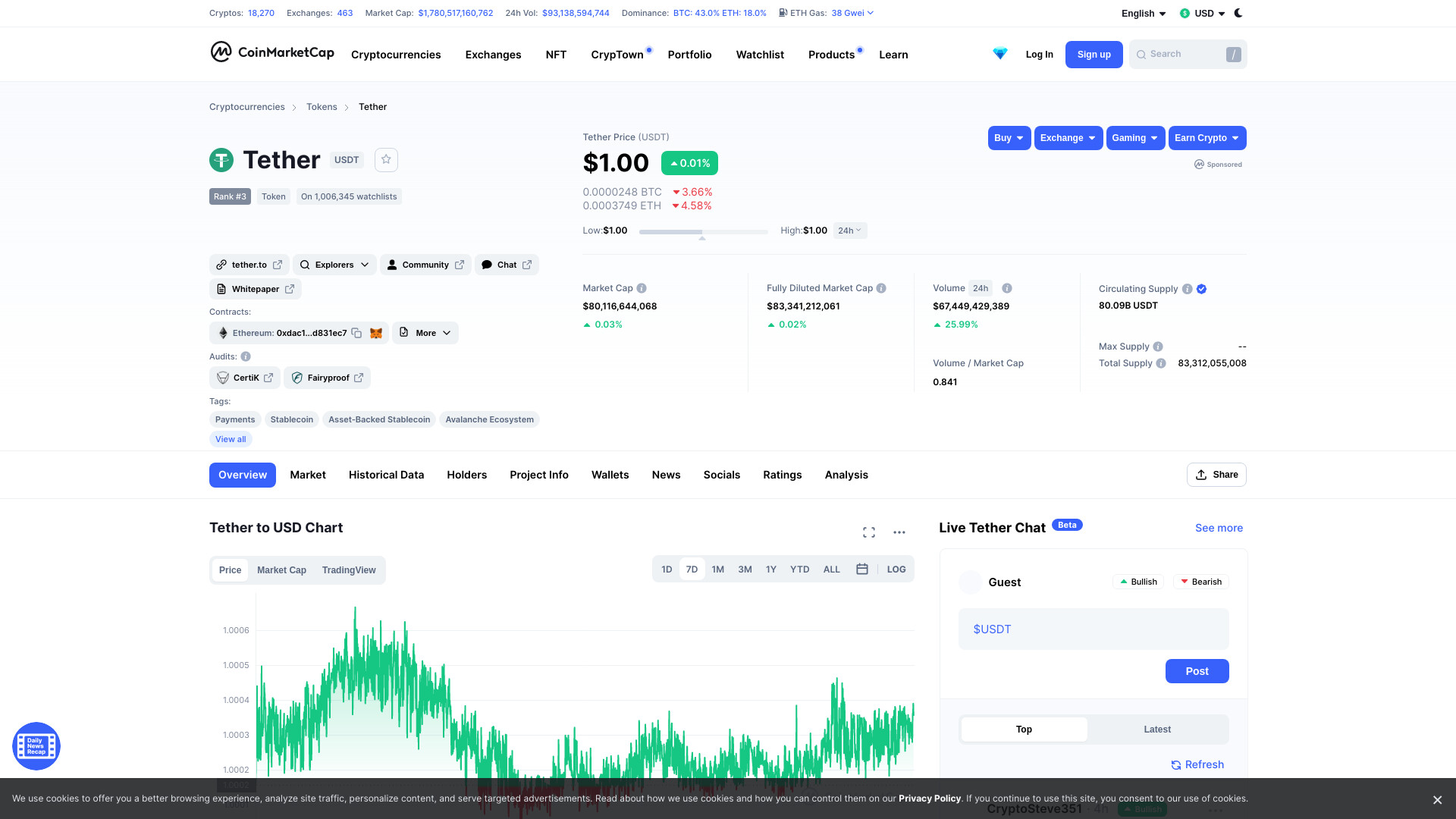This screenshot has width=1456, height=819.
Task: Expand More contracts dropdown
Action: click(x=425, y=333)
